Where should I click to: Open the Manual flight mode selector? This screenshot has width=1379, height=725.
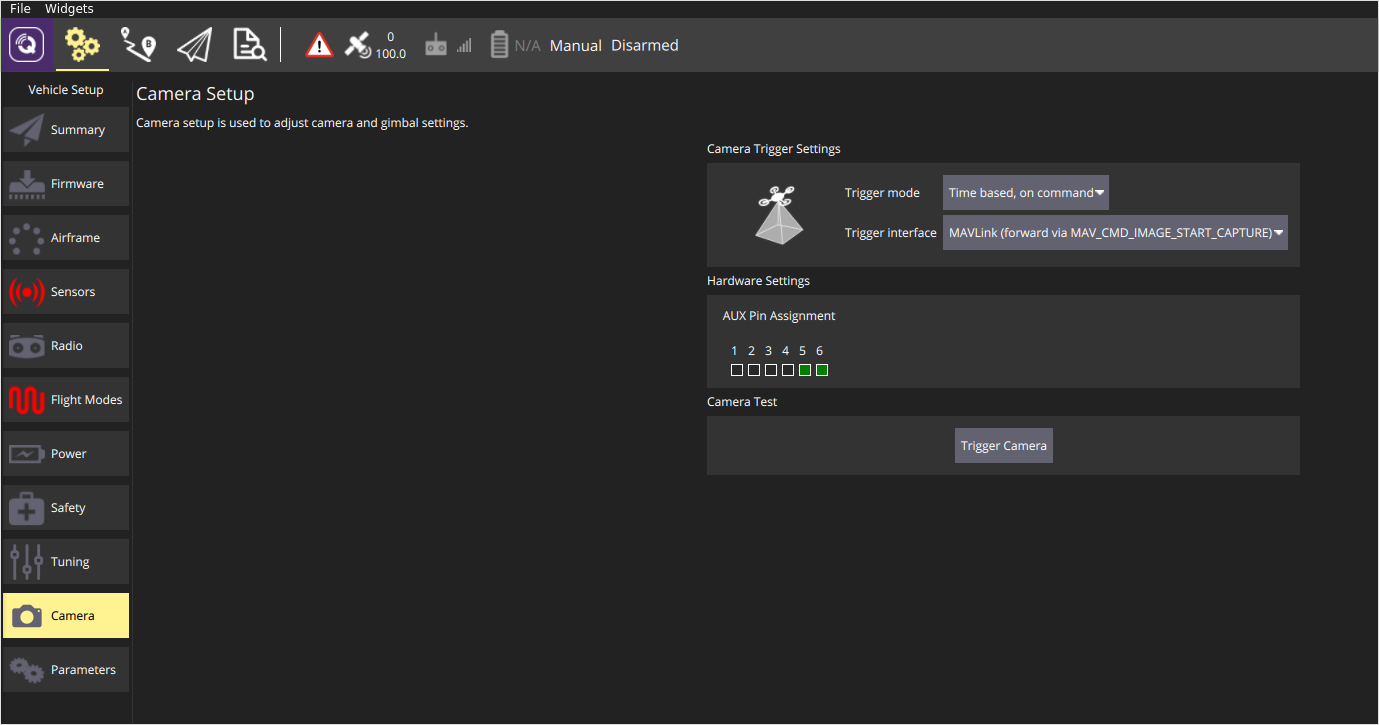pos(576,45)
